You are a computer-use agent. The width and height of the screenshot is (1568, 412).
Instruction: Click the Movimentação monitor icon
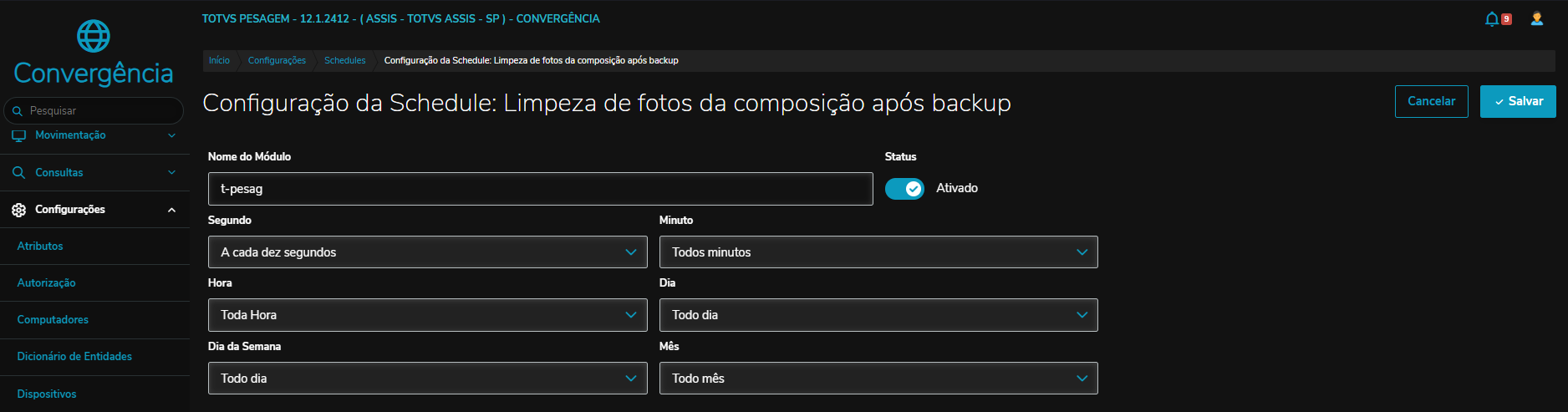pyautogui.click(x=18, y=135)
